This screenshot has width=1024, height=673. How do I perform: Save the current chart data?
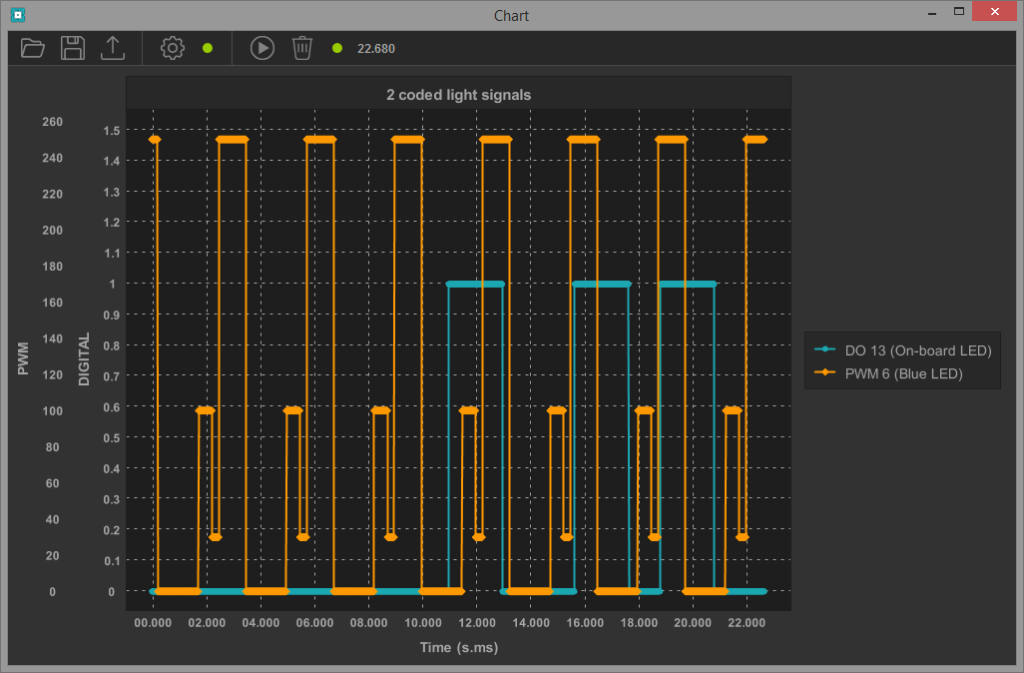pos(72,48)
